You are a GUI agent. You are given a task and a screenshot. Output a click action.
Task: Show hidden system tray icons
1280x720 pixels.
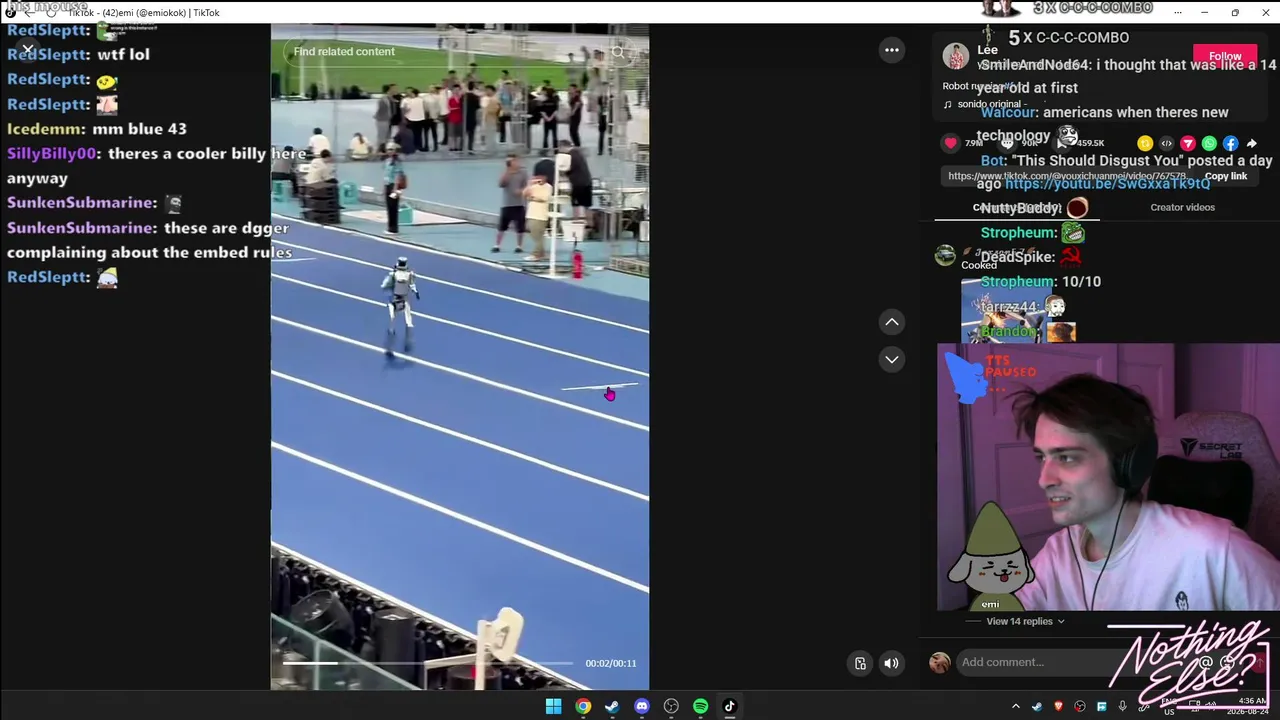(x=1016, y=707)
